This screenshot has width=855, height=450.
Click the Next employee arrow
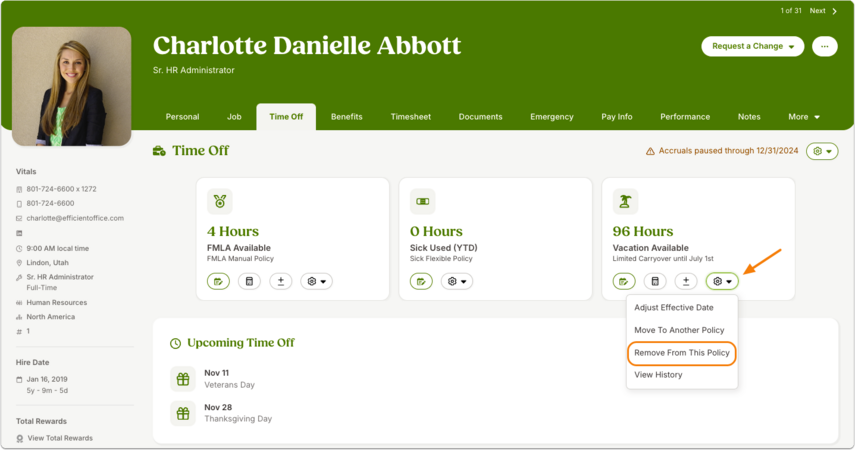pyautogui.click(x=834, y=11)
